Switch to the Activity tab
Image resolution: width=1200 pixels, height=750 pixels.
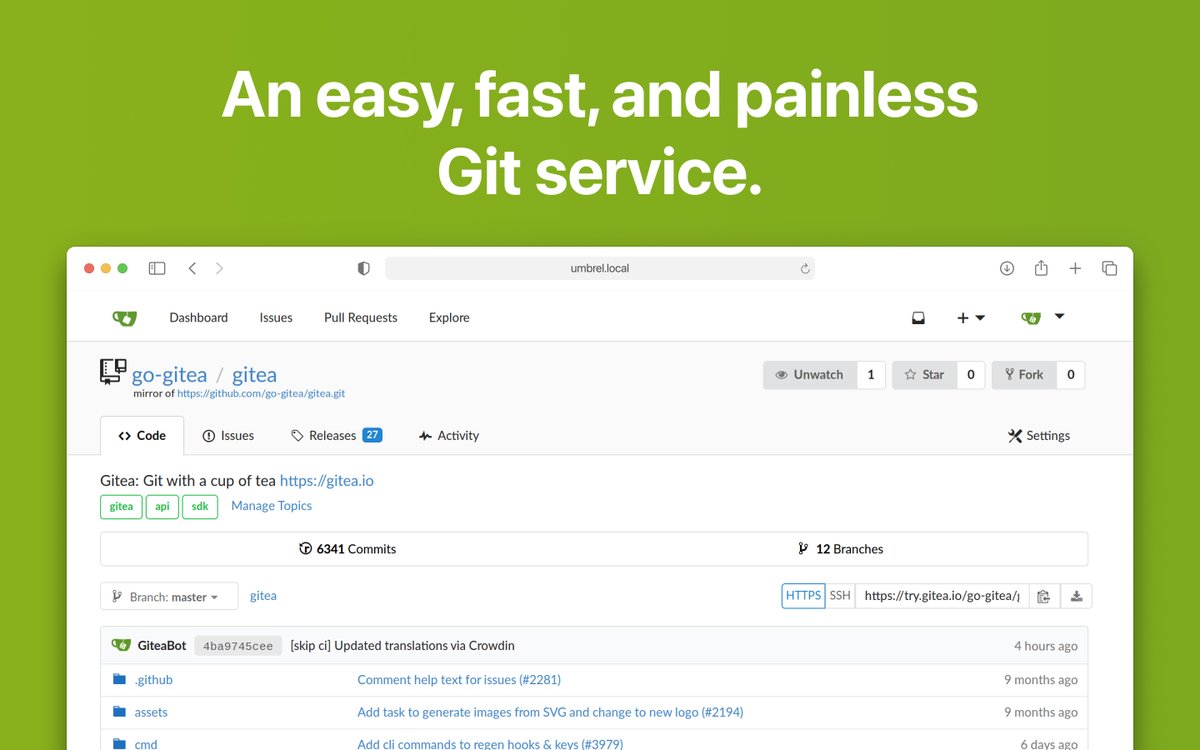click(449, 436)
